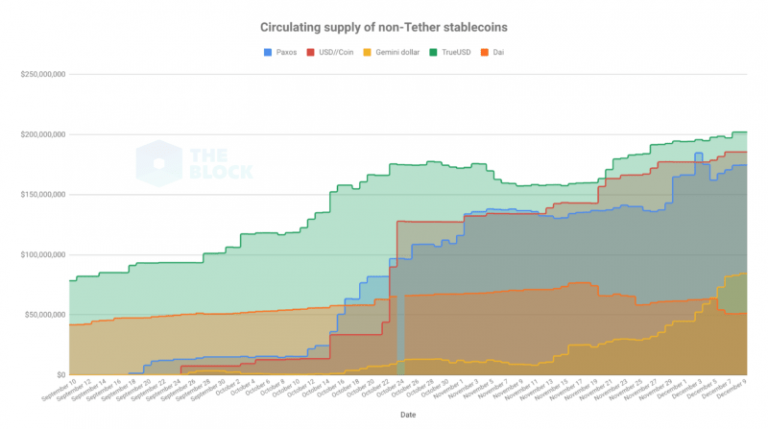Click the $250,000,000 y-axis label

(x=43, y=74)
